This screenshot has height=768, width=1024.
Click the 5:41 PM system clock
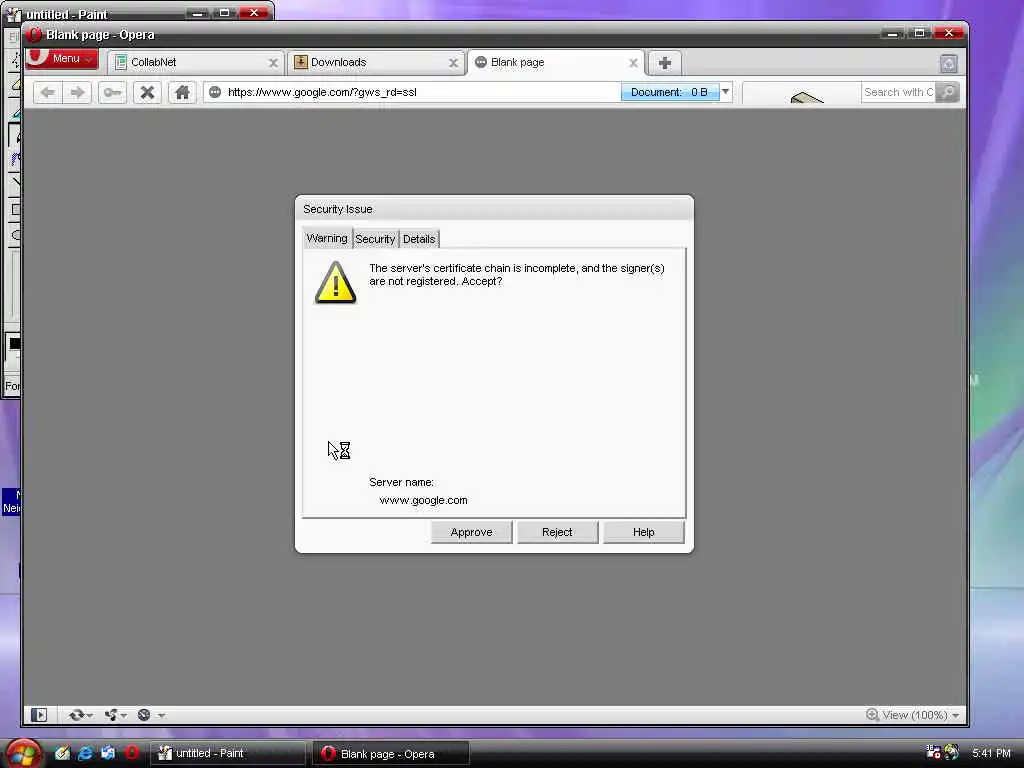tap(991, 754)
